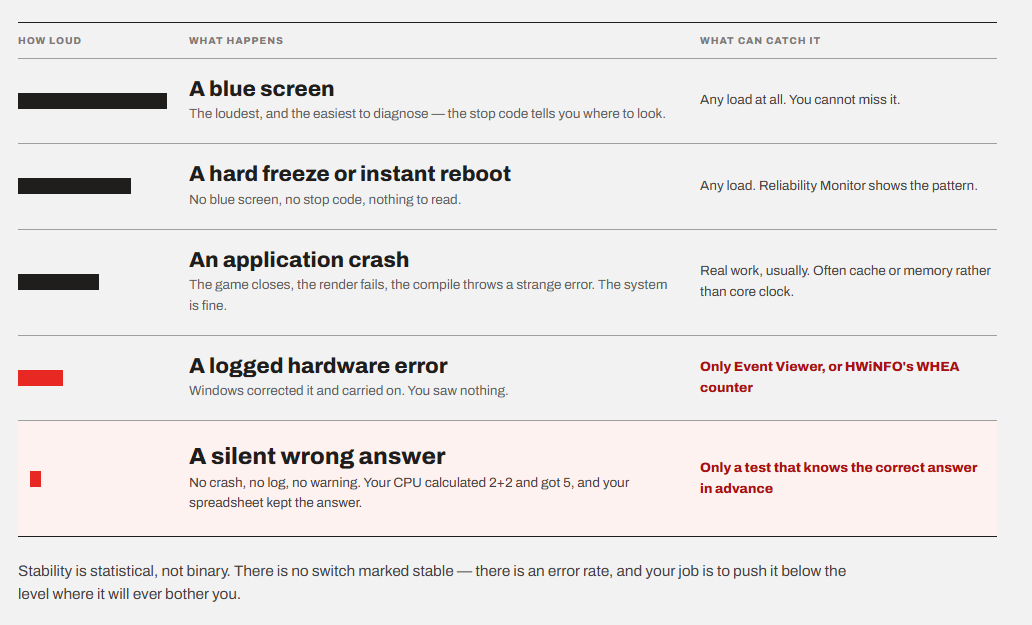Click 'Windows corrected it and carried on' text
The width and height of the screenshot is (1032, 625).
(348, 391)
